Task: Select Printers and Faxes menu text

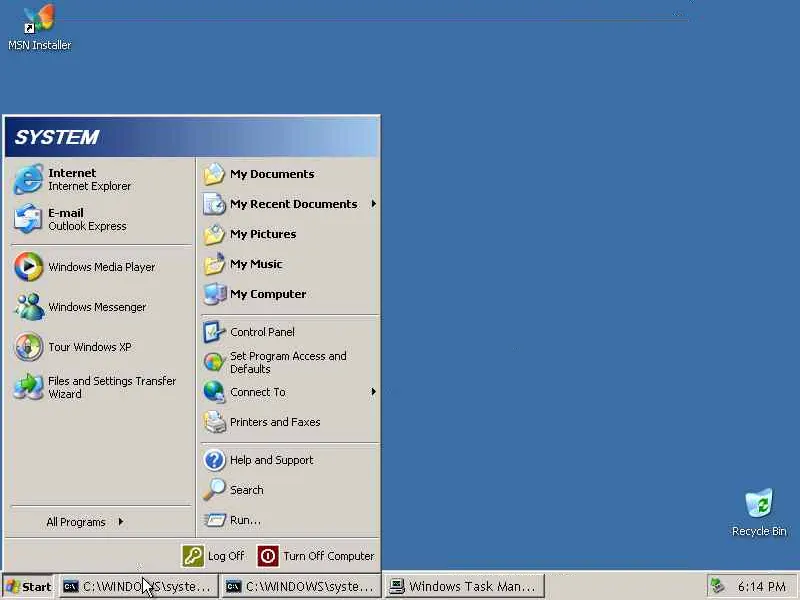Action: [x=275, y=422]
